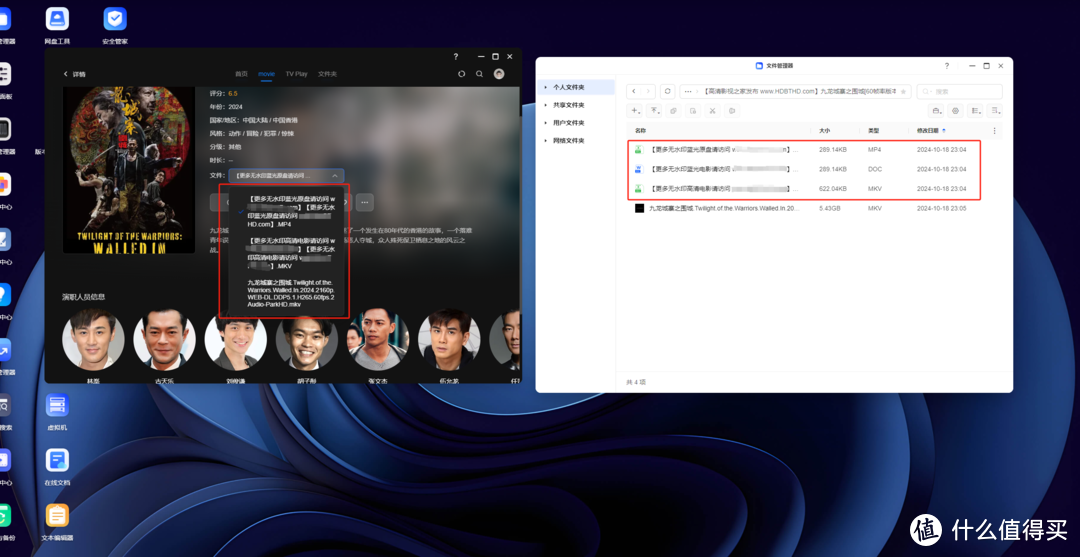The image size is (1080, 557).
Task: Click the delete icon in file manager toolbar
Action: [731, 111]
